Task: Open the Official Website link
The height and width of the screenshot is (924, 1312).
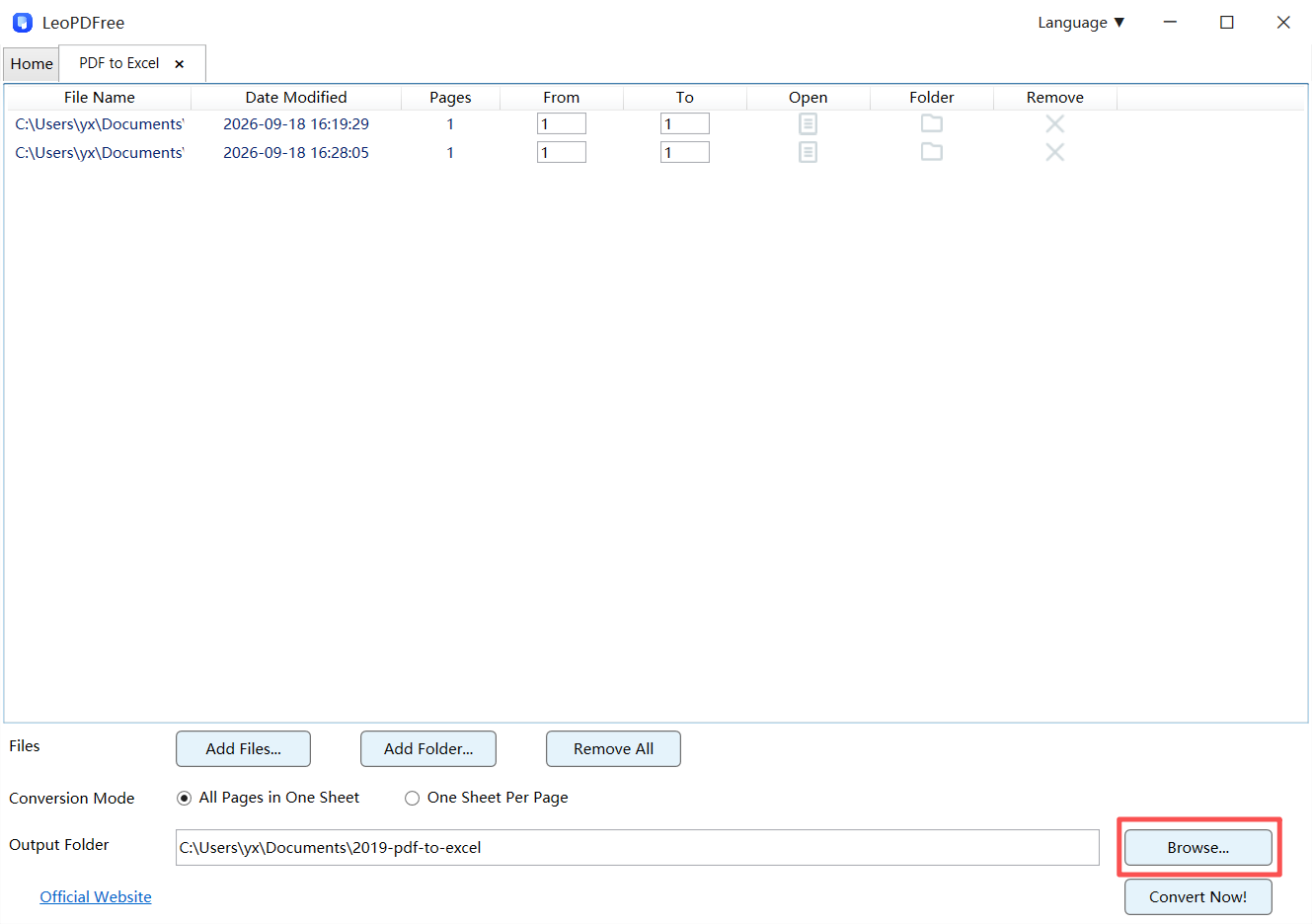Action: click(96, 896)
